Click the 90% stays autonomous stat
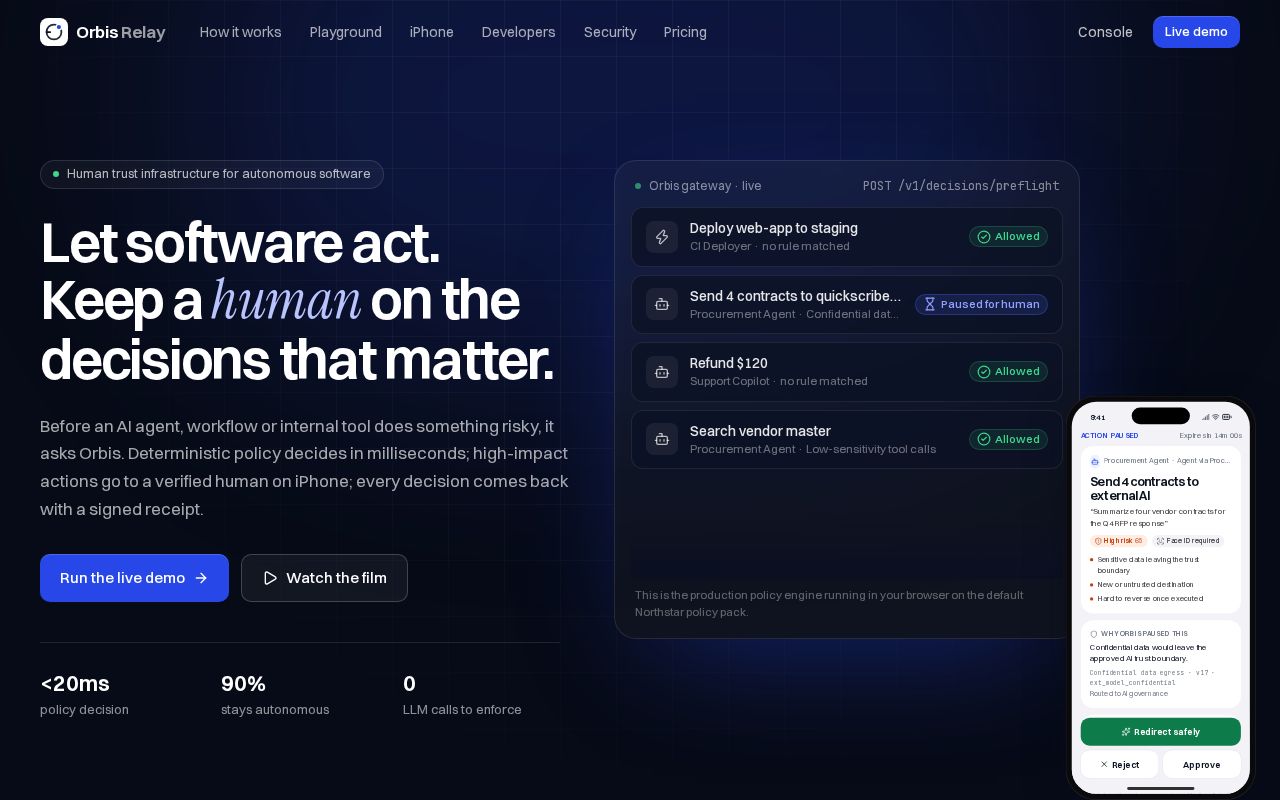Viewport: 1280px width, 800px height. point(275,695)
